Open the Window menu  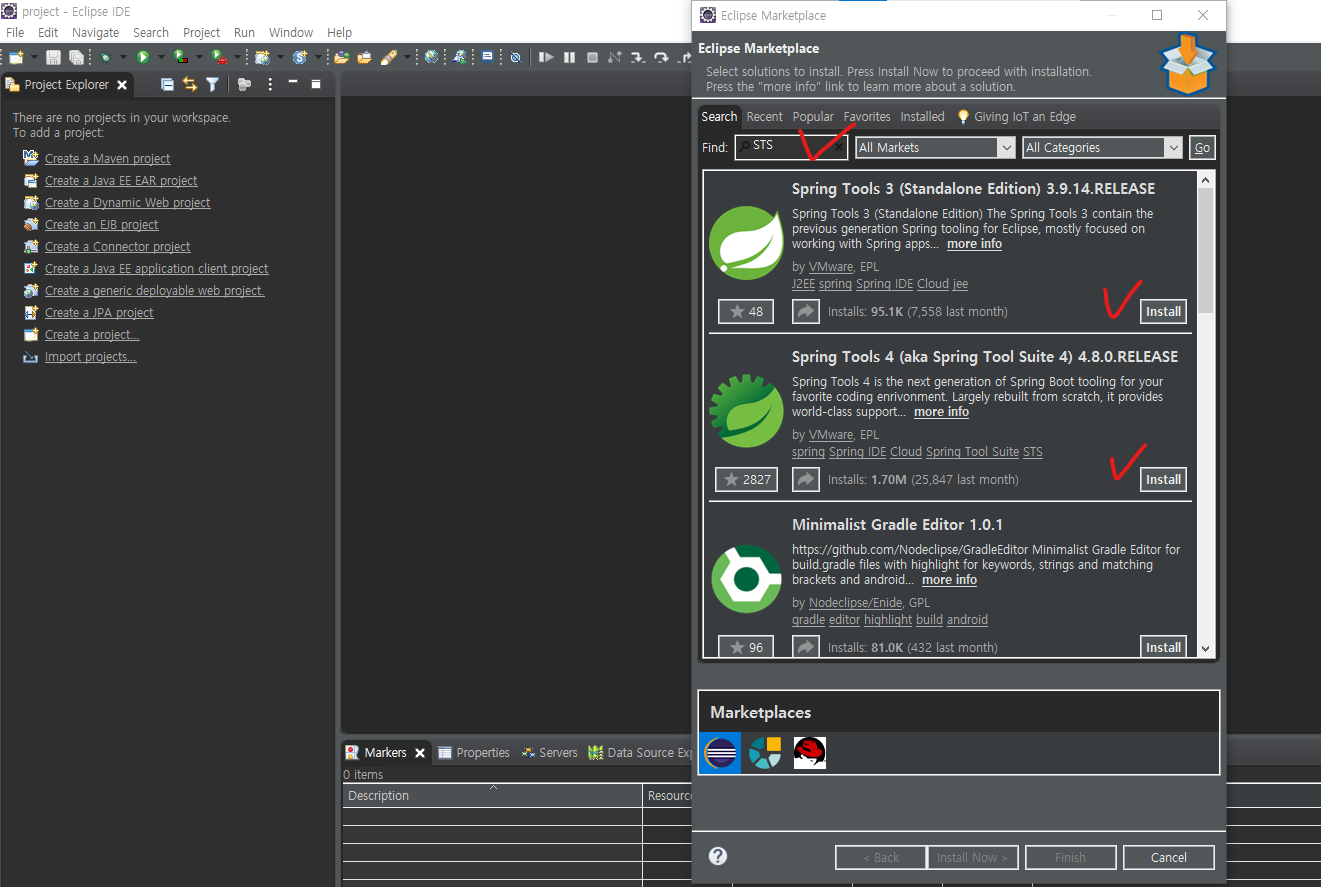(x=291, y=32)
